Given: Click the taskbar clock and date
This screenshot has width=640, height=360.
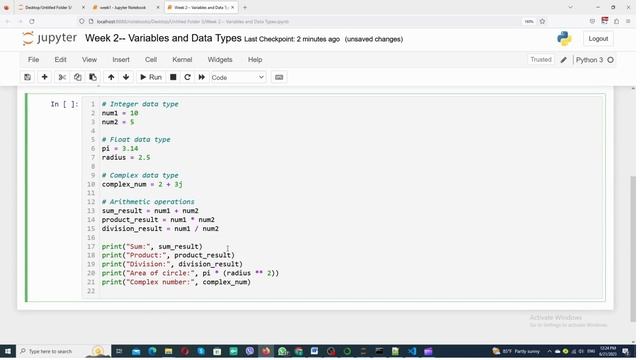Looking at the screenshot, I should pyautogui.click(x=608, y=351).
